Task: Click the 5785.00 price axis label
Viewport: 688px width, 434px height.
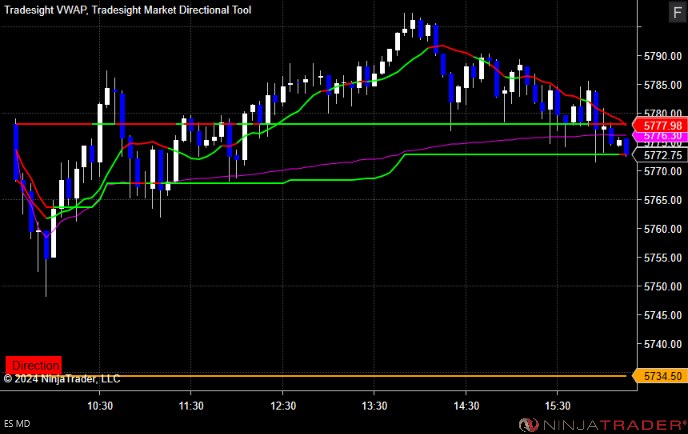Action: click(x=663, y=85)
